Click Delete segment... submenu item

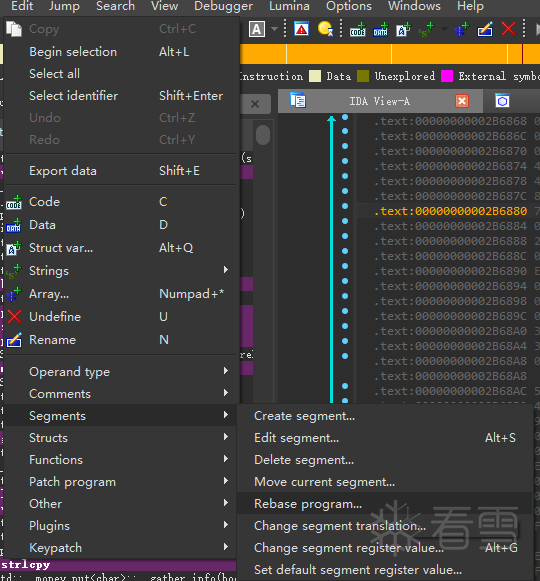tap(385, 460)
